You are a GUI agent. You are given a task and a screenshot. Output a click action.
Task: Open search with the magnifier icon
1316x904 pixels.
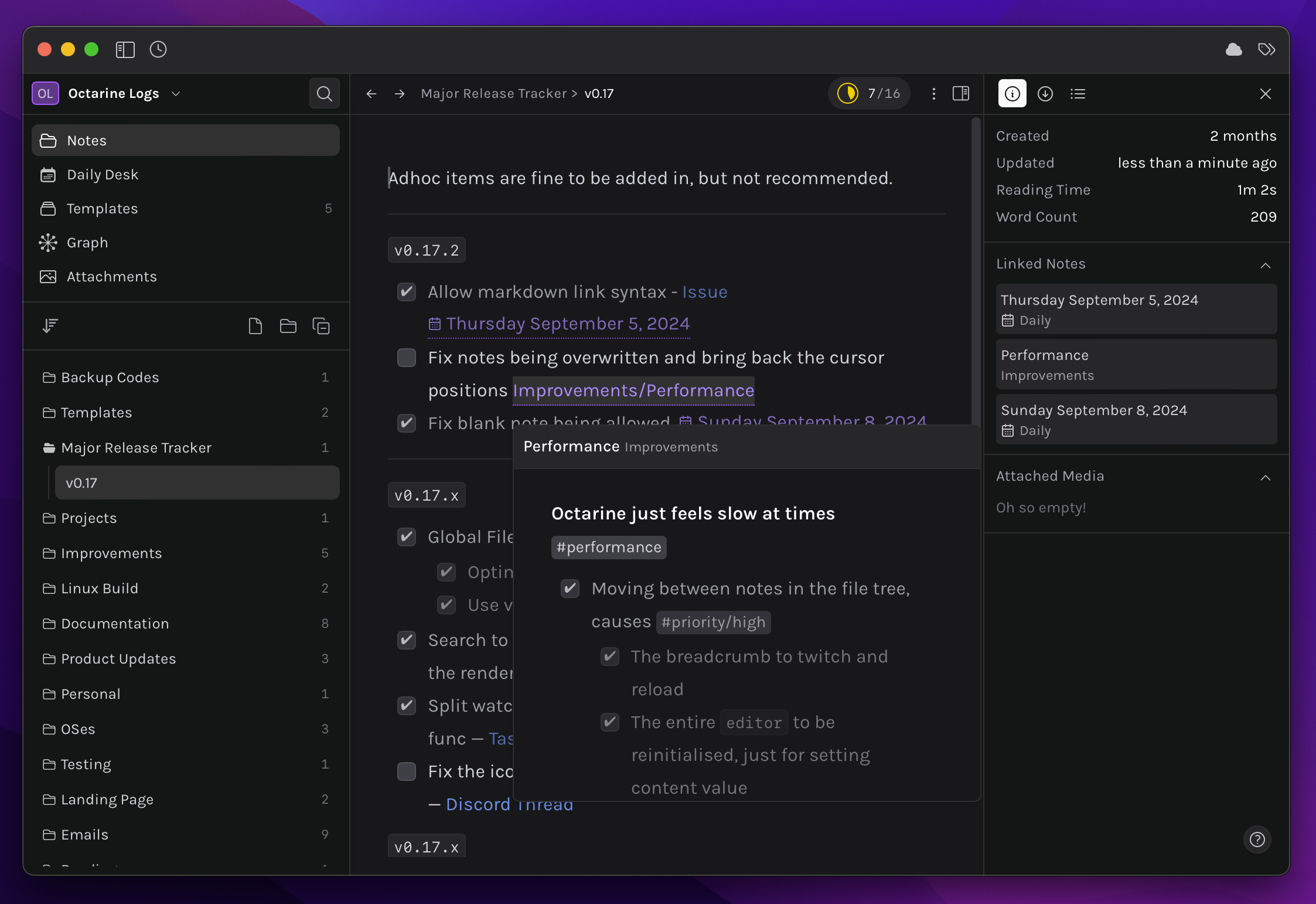pyautogui.click(x=325, y=94)
